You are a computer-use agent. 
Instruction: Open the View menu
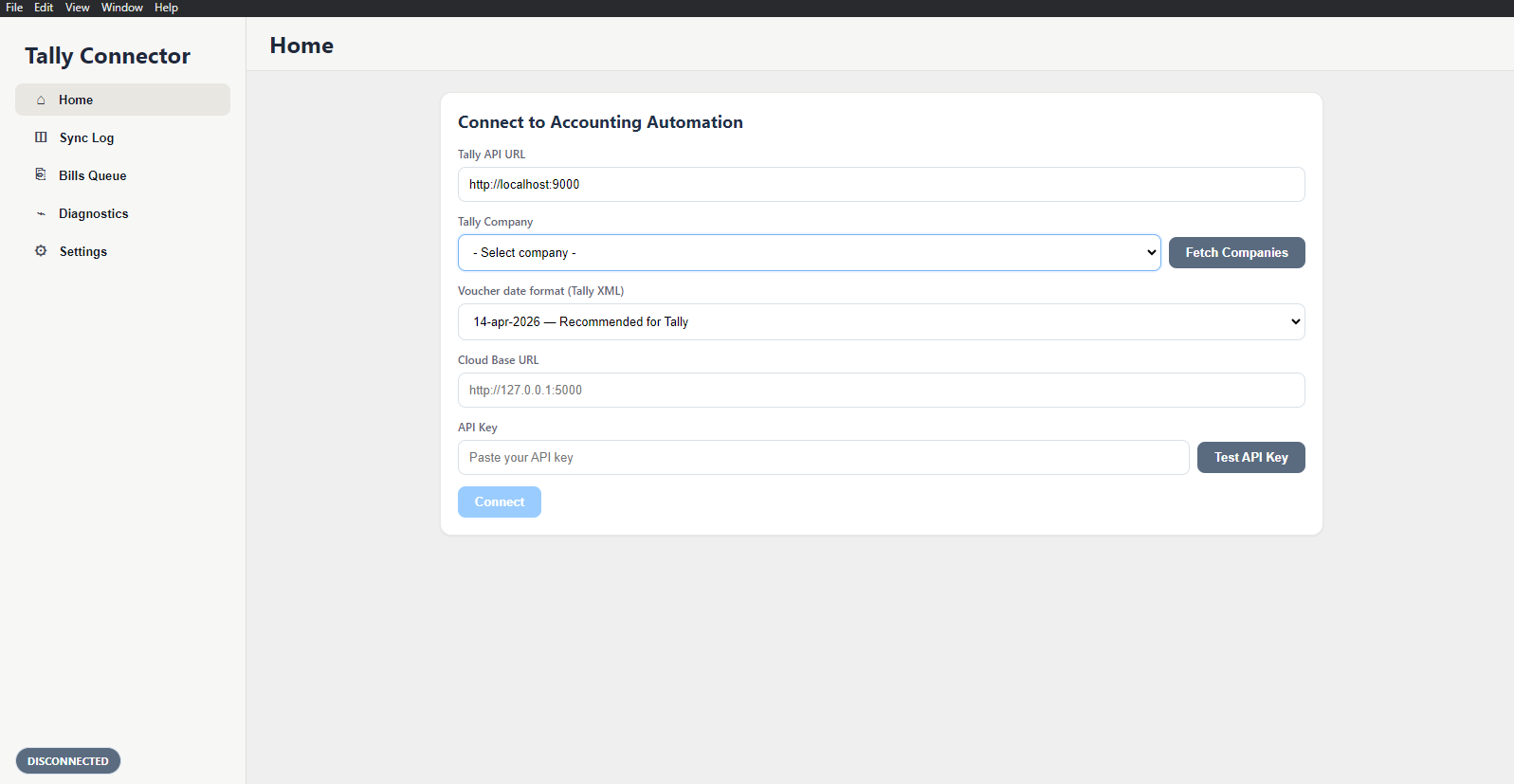78,8
